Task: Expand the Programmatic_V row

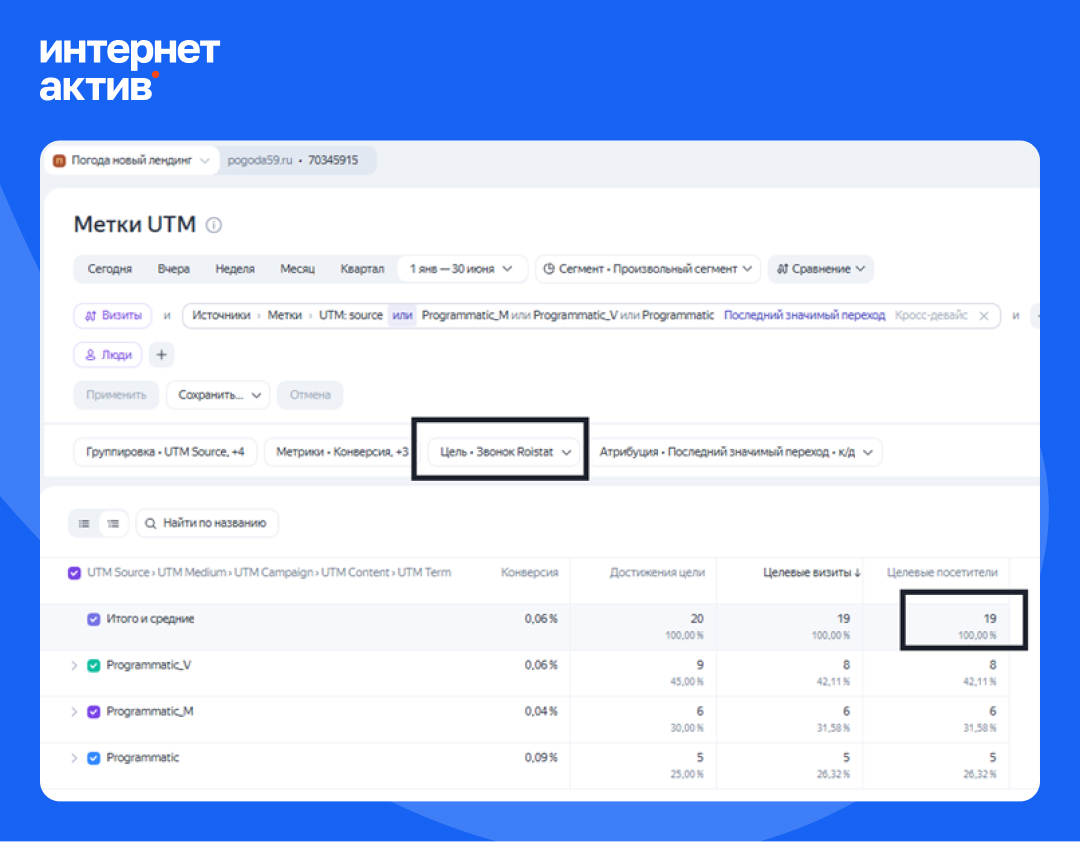Action: 74,666
